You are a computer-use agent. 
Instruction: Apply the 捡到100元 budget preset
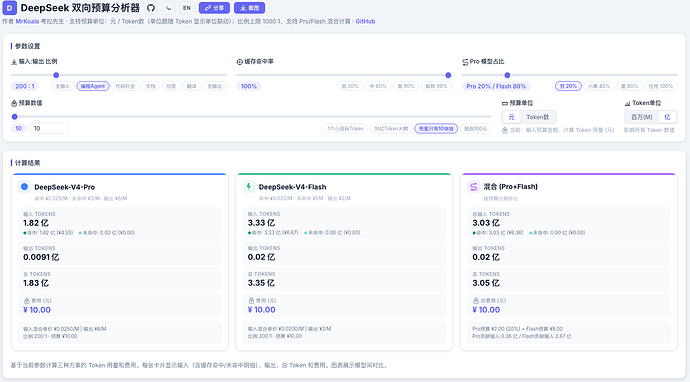tap(476, 129)
